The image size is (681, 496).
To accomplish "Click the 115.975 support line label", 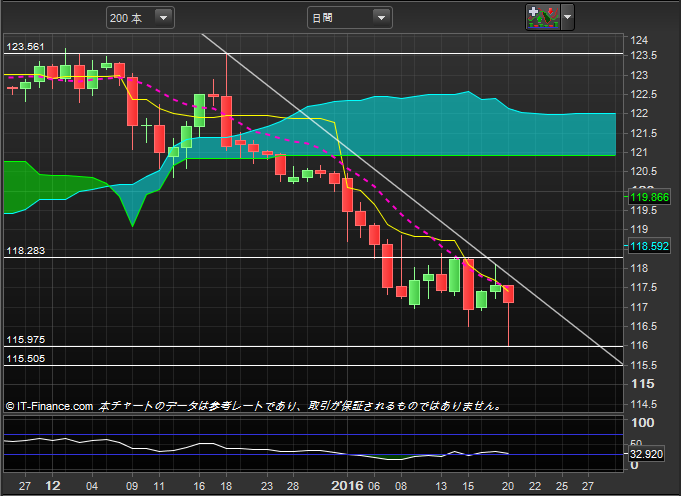I will [25, 339].
